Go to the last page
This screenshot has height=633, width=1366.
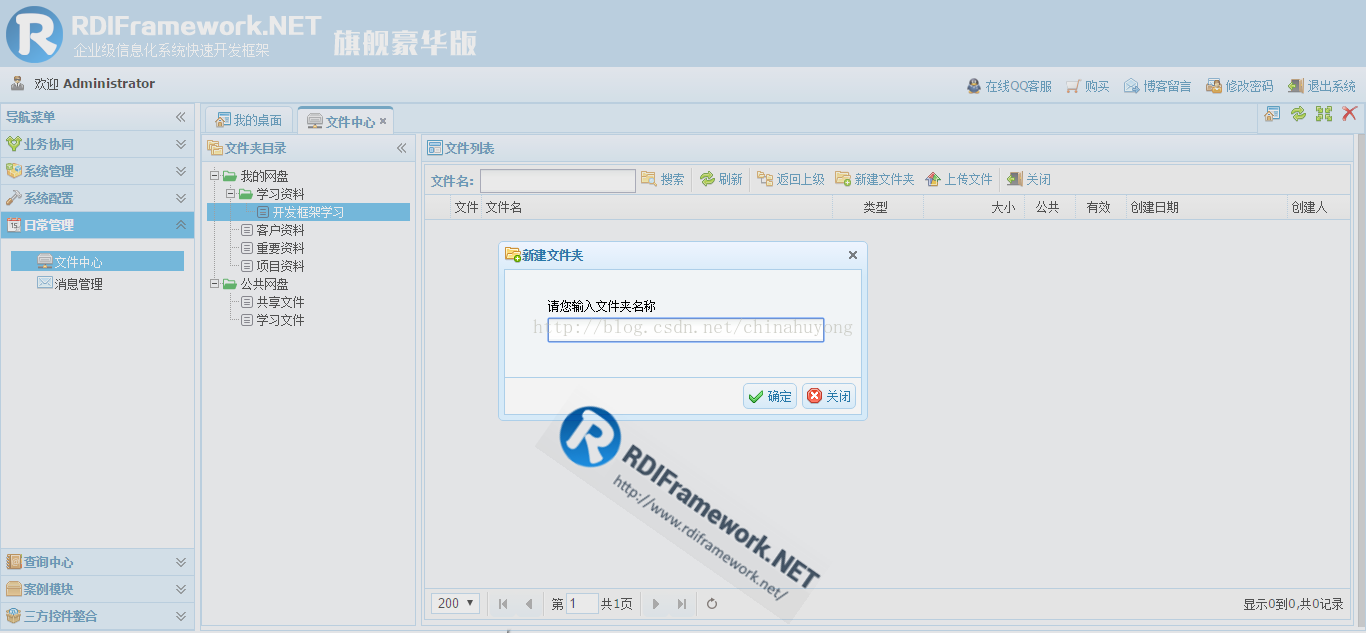pos(682,604)
